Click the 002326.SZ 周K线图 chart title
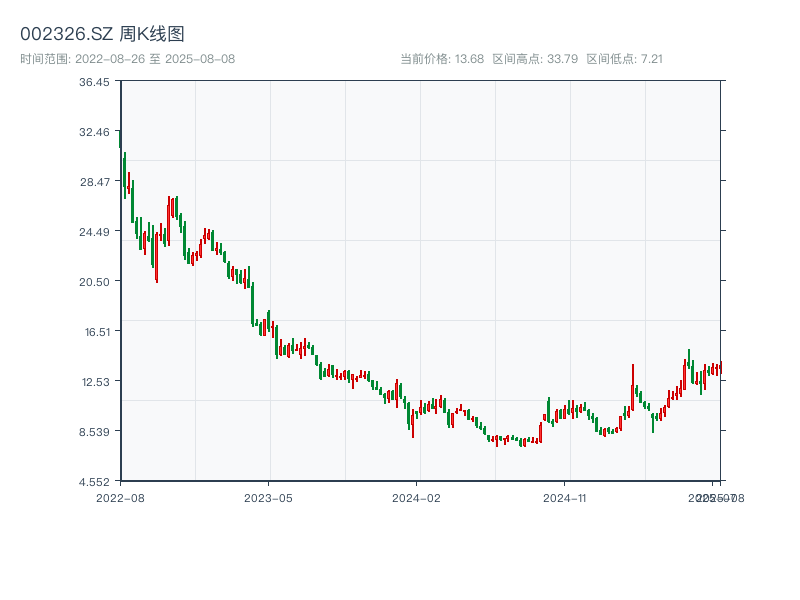800x600 pixels. pos(102,34)
